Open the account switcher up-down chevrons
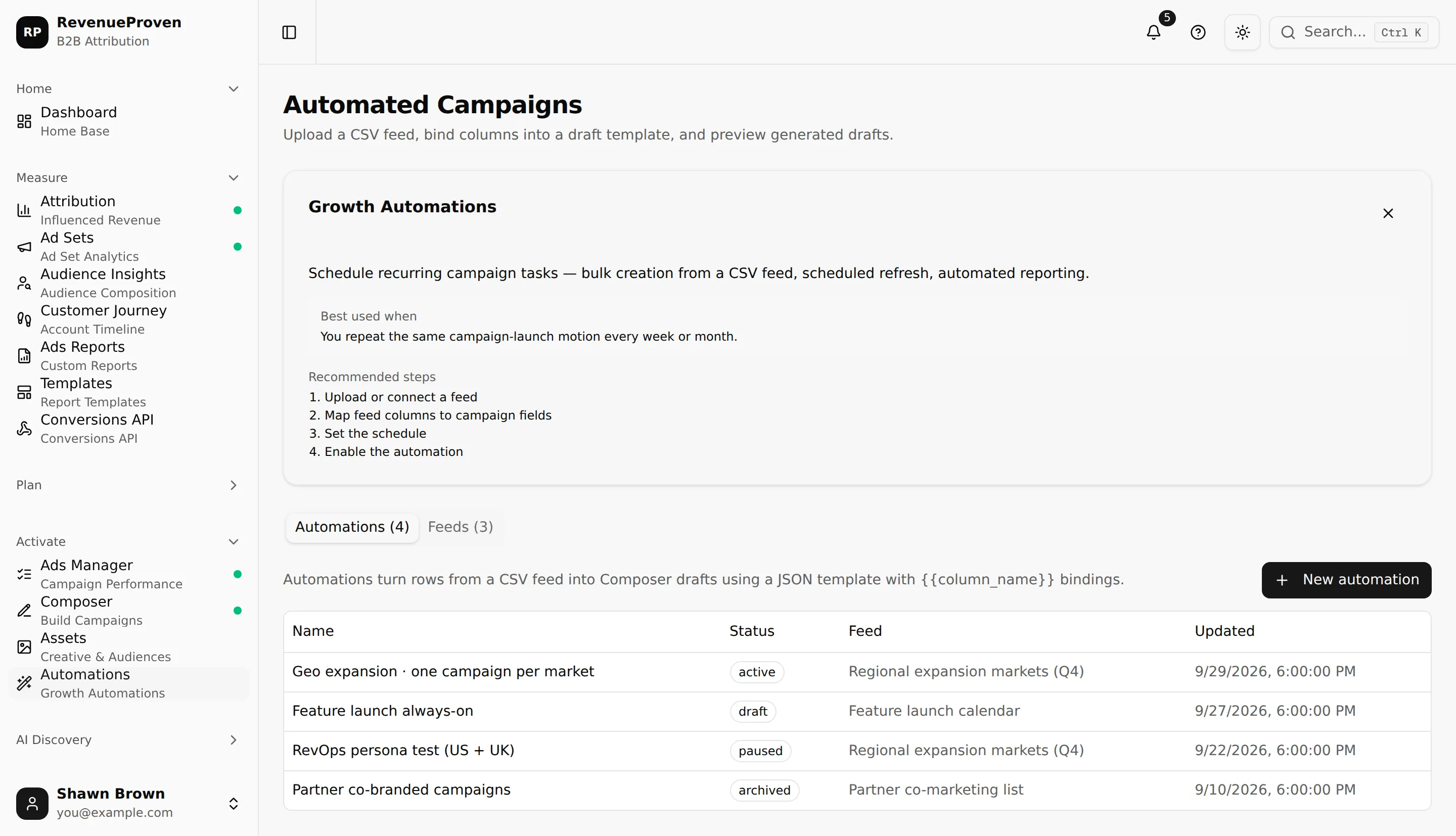 tap(233, 803)
